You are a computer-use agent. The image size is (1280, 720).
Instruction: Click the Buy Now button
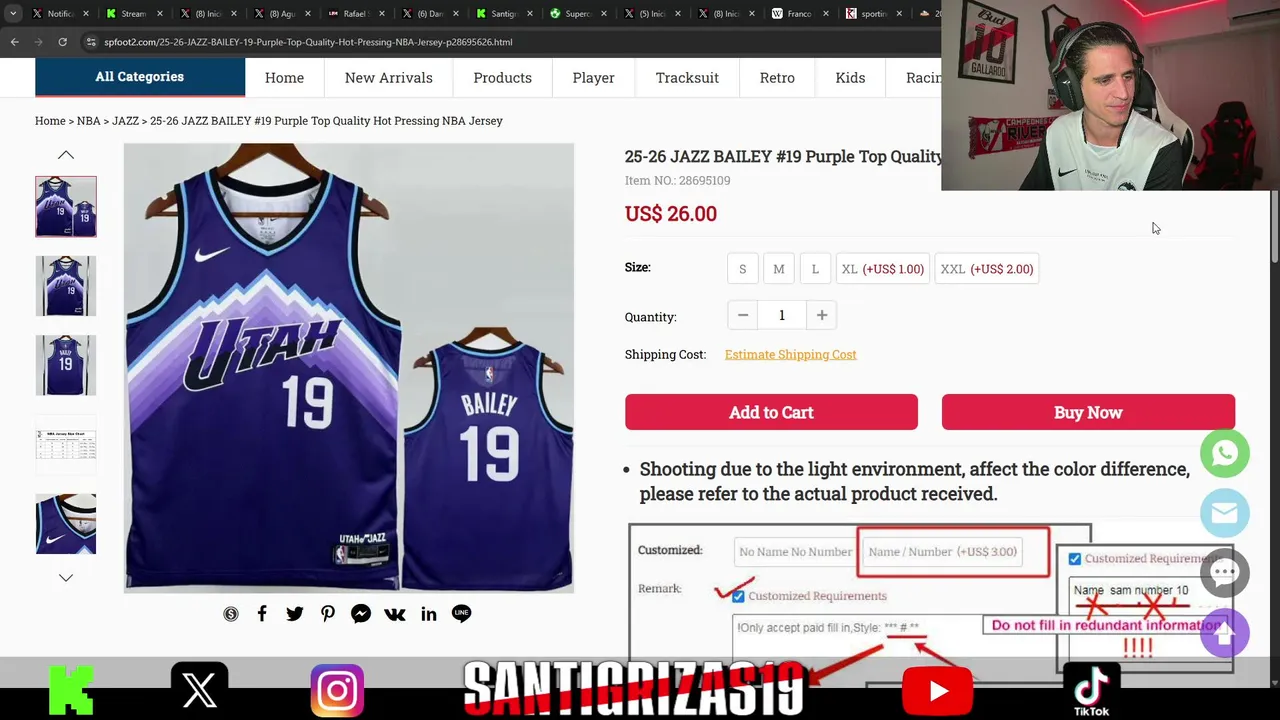coord(1088,412)
